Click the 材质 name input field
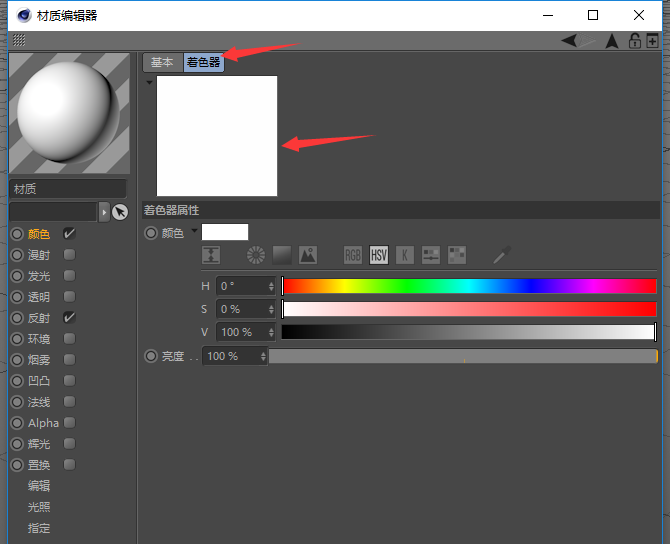This screenshot has width=670, height=544. point(68,189)
